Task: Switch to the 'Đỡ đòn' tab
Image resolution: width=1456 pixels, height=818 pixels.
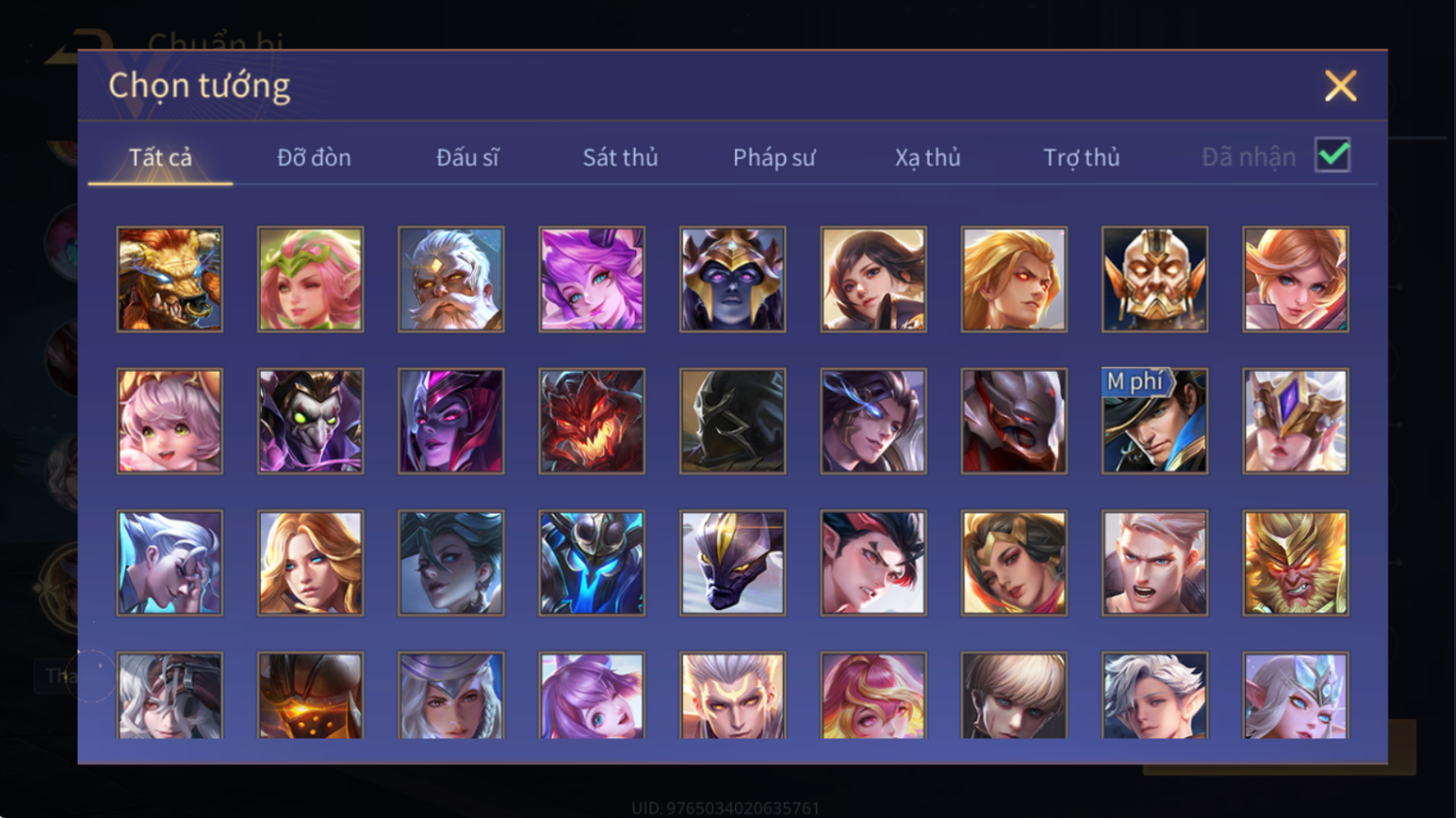Action: click(x=314, y=157)
